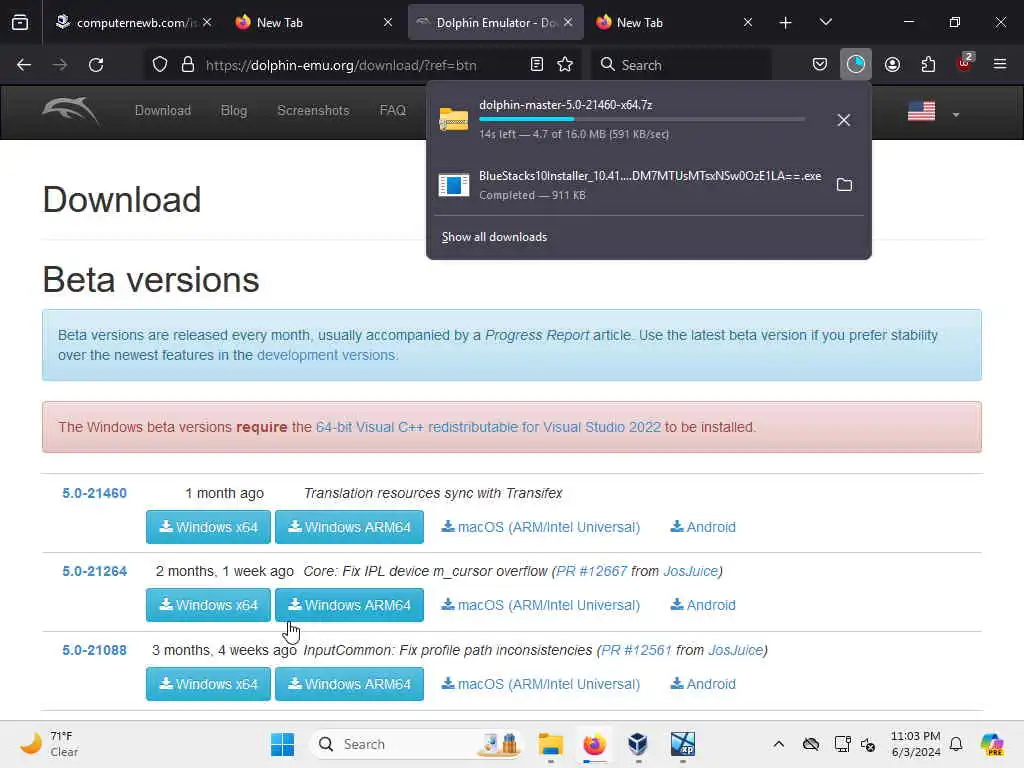Screen dimensions: 1024x768
Task: Open version 5.0-21088 link
Action: 95,650
